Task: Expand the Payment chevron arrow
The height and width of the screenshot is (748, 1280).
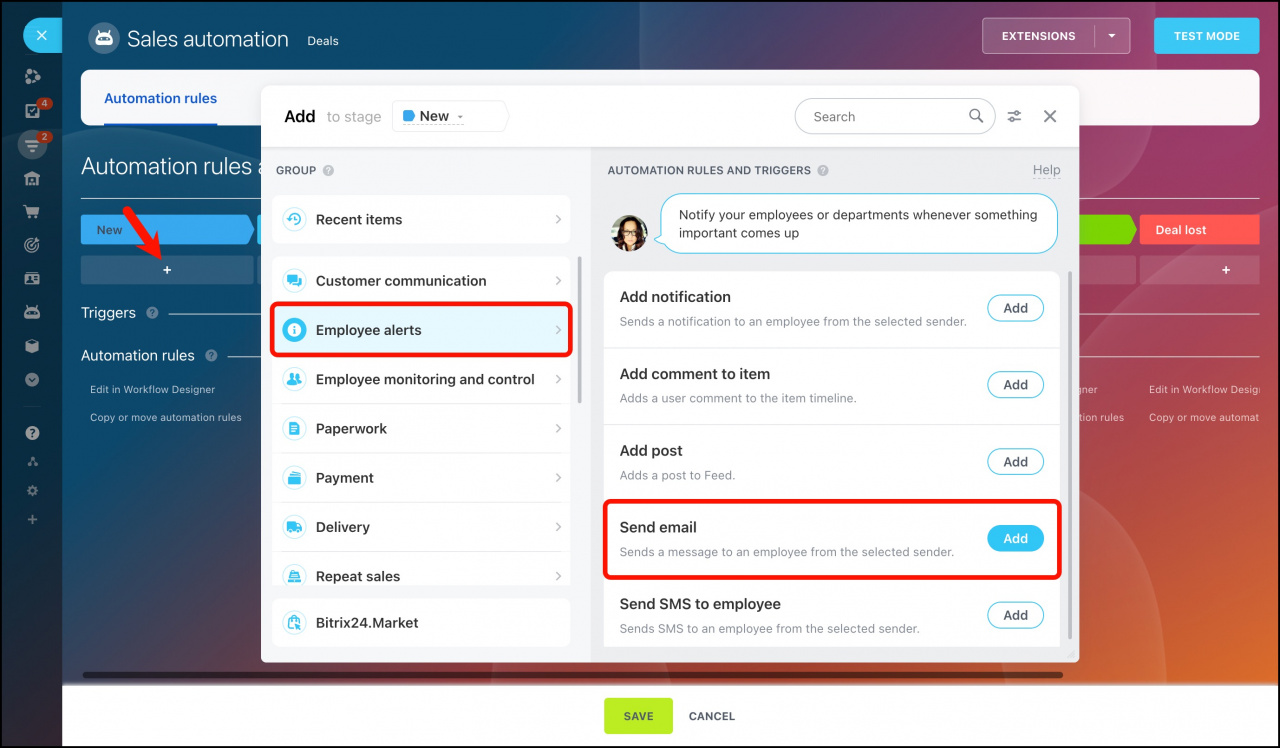Action: [558, 478]
